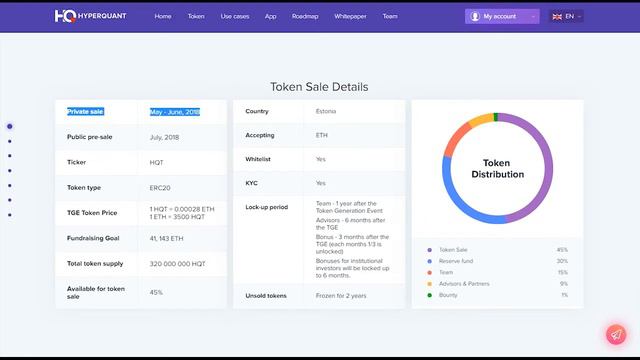
Task: Click the Frozen for 2 years value
Action: (341, 296)
